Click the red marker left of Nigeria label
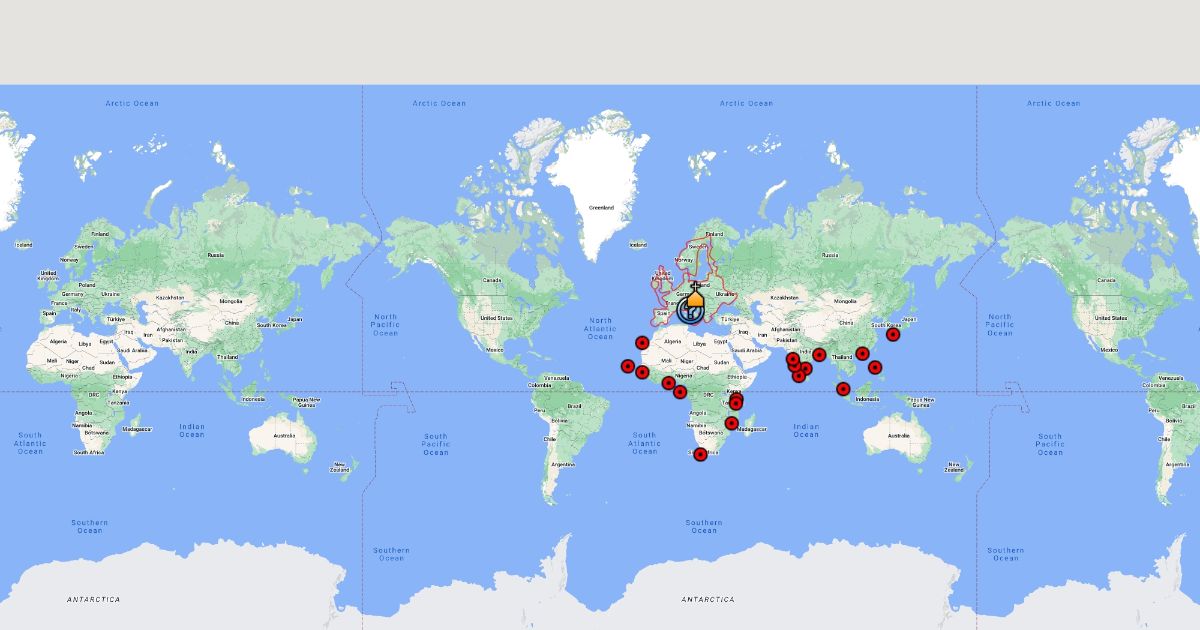1200x630 pixels. 668,383
